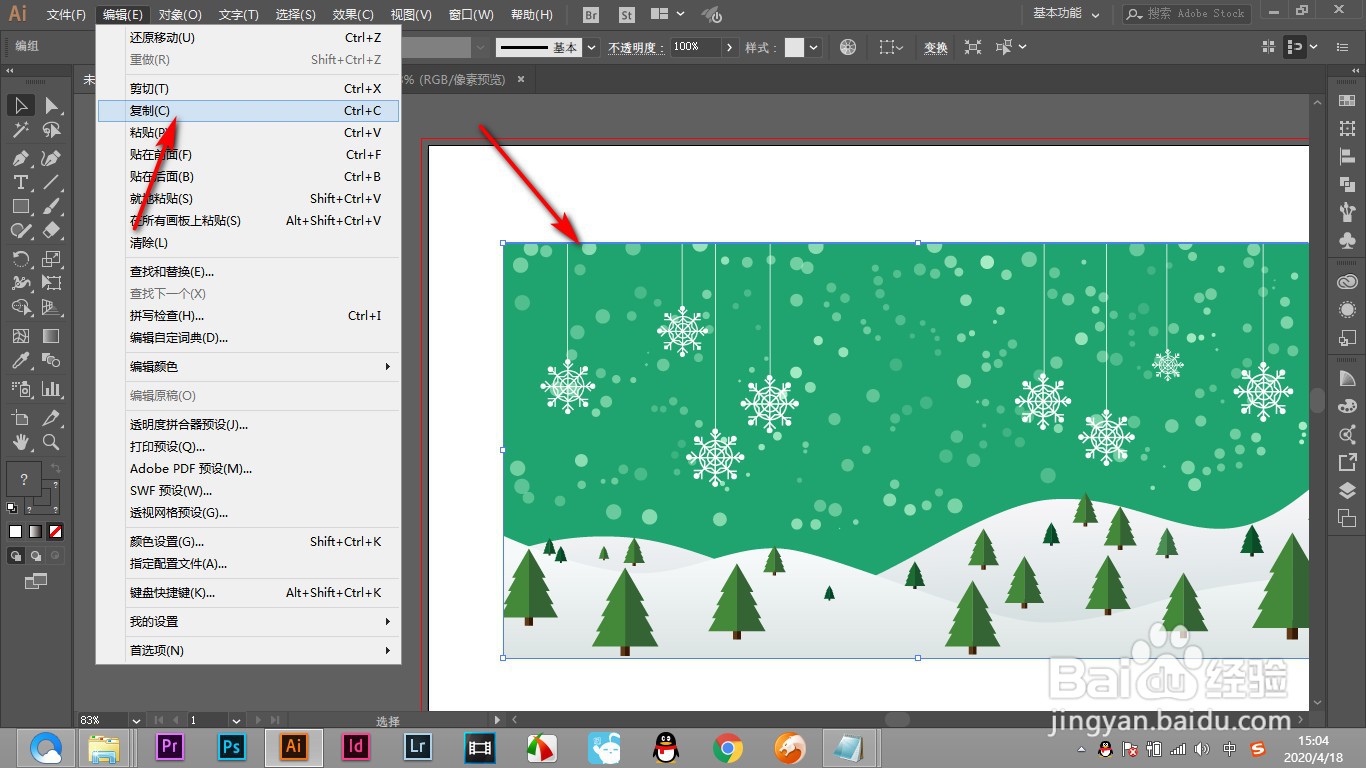1366x768 pixels.
Task: Set paint mode to Gradient
Action: coord(35,531)
